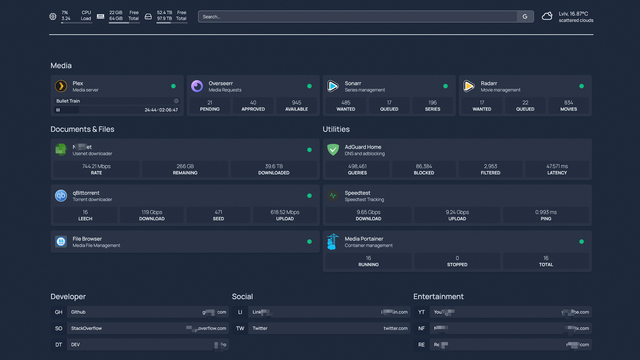The image size is (640, 360).
Task: Click the SO StackOverflow bookmark badge
Action: (x=58, y=328)
